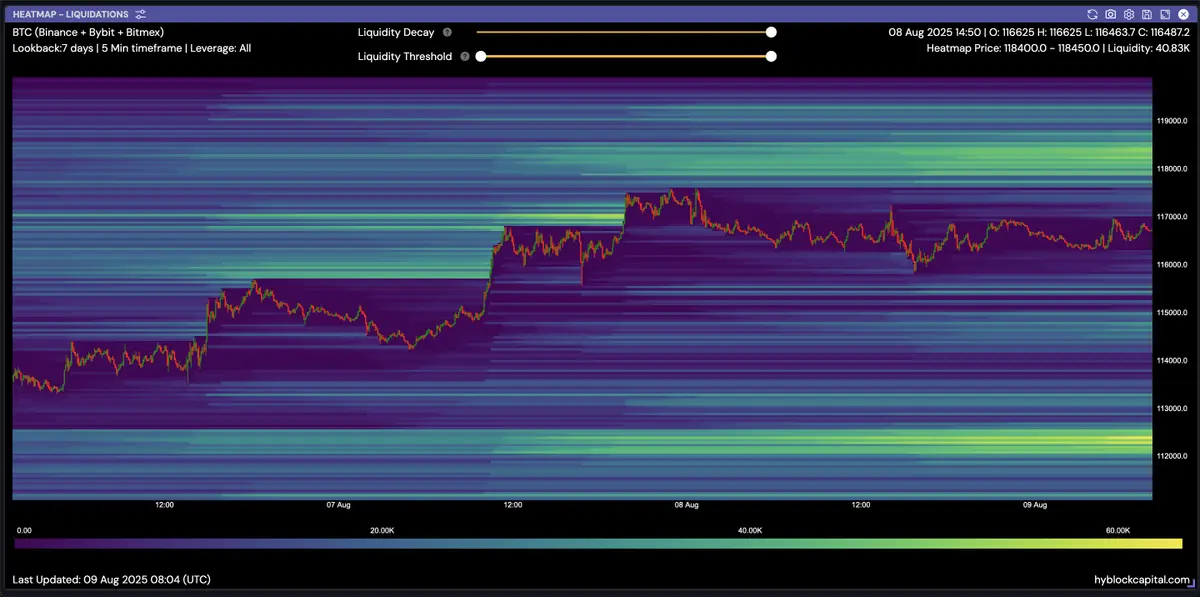This screenshot has height=597, width=1200.
Task: Click the 60.00K color scale label
Action: pos(1118,530)
